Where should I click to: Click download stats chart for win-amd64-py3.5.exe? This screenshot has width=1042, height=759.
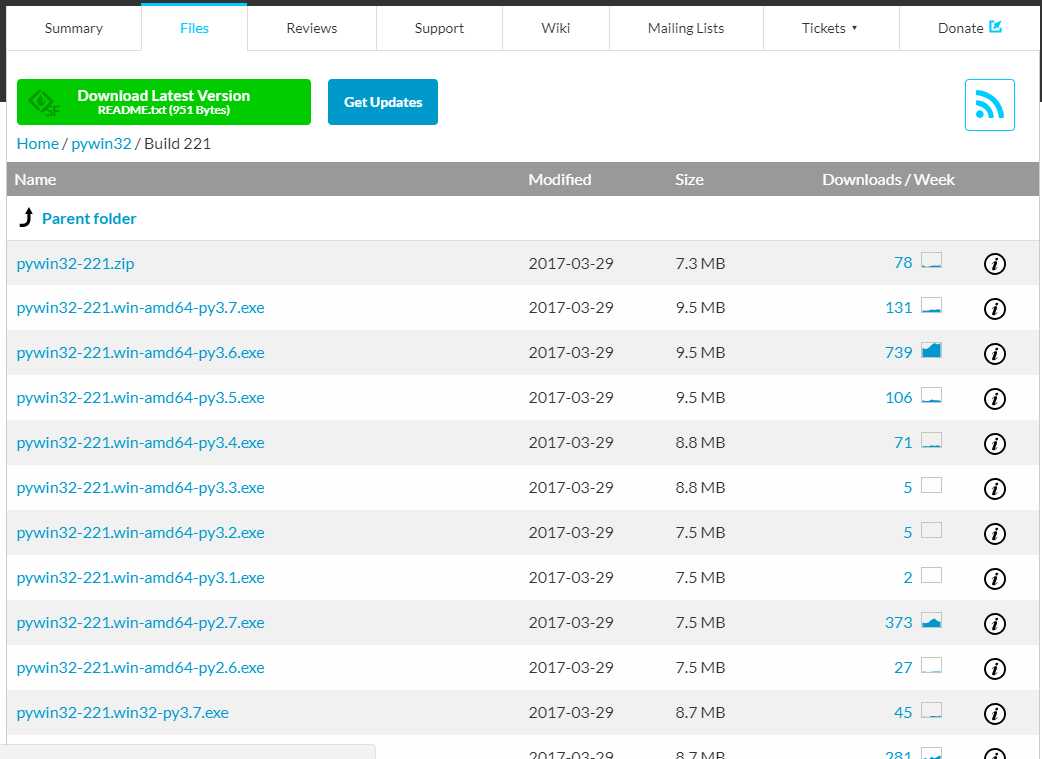click(931, 395)
